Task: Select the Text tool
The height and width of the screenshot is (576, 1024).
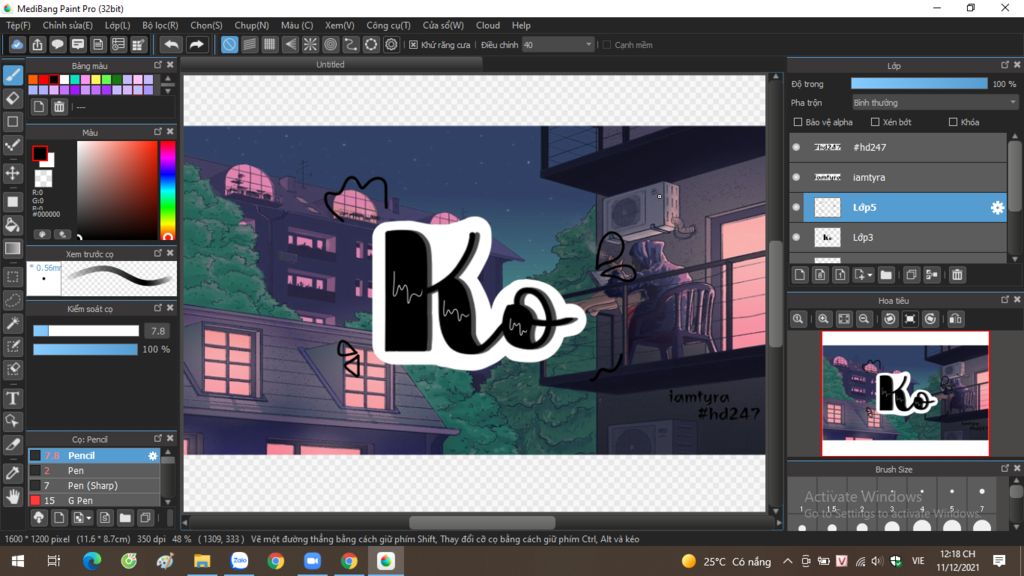Action: [12, 398]
